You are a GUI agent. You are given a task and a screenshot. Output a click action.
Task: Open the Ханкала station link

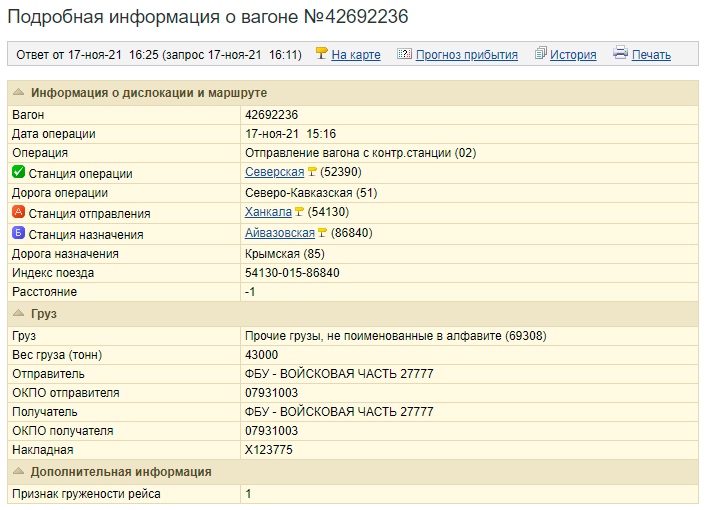coord(268,213)
